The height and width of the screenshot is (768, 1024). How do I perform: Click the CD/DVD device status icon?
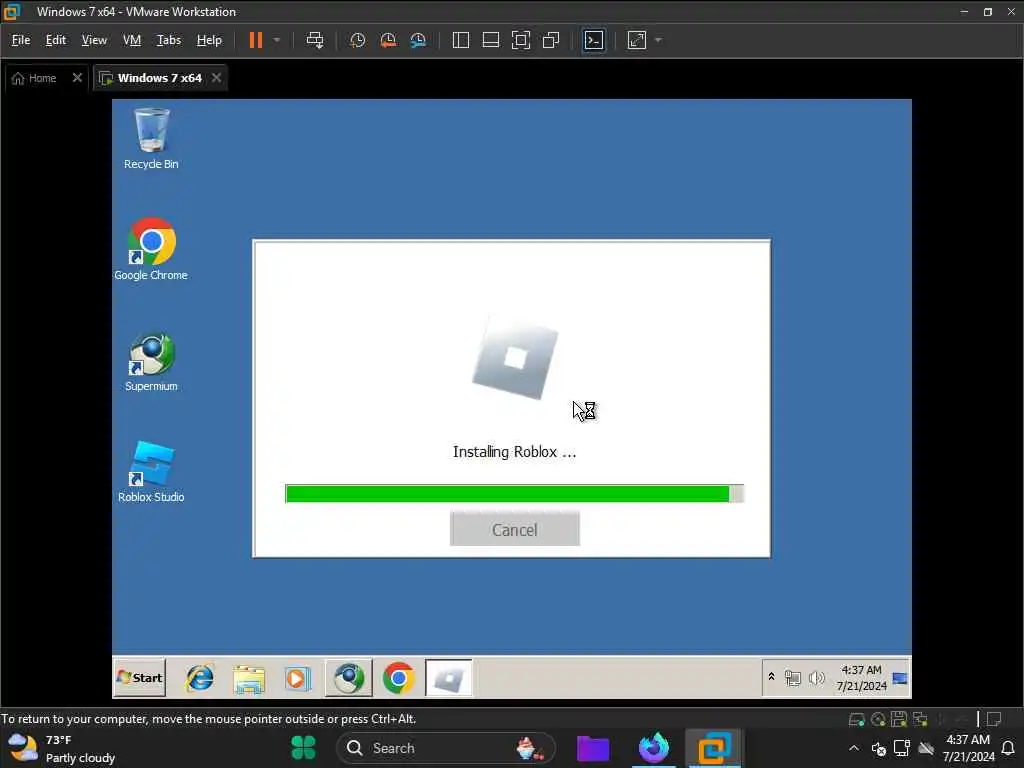pos(878,720)
